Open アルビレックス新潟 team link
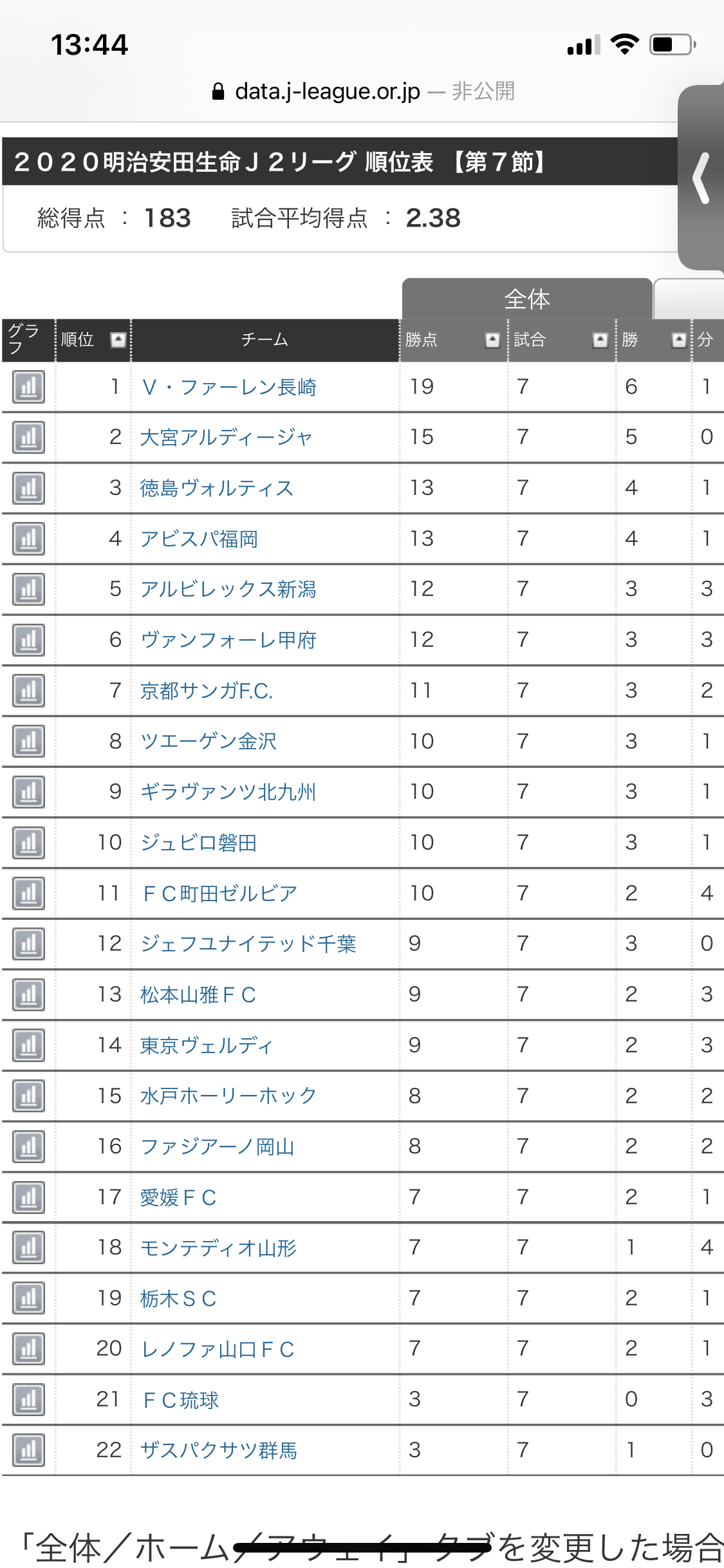This screenshot has width=724, height=1568. [x=228, y=590]
